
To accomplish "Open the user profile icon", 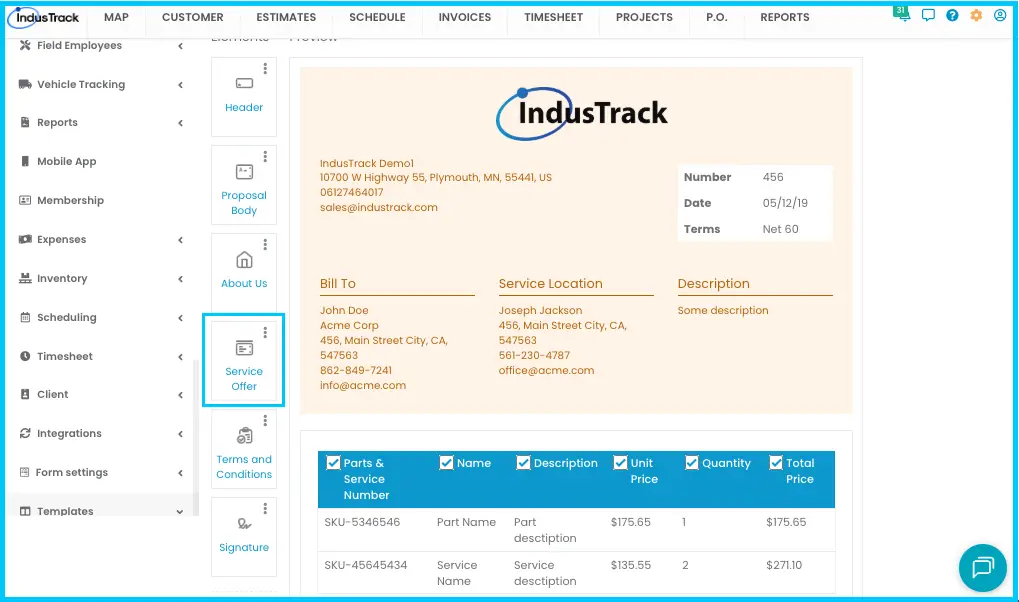I will [x=1000, y=15].
